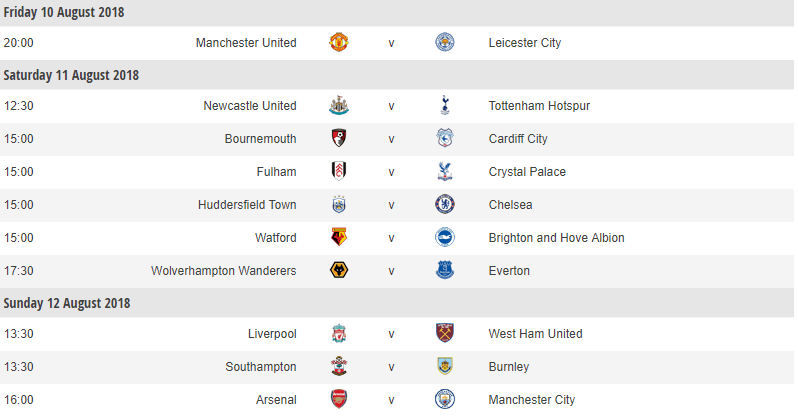Click the Southampton team name
Image resolution: width=798 pixels, height=417 pixels.
click(x=261, y=367)
